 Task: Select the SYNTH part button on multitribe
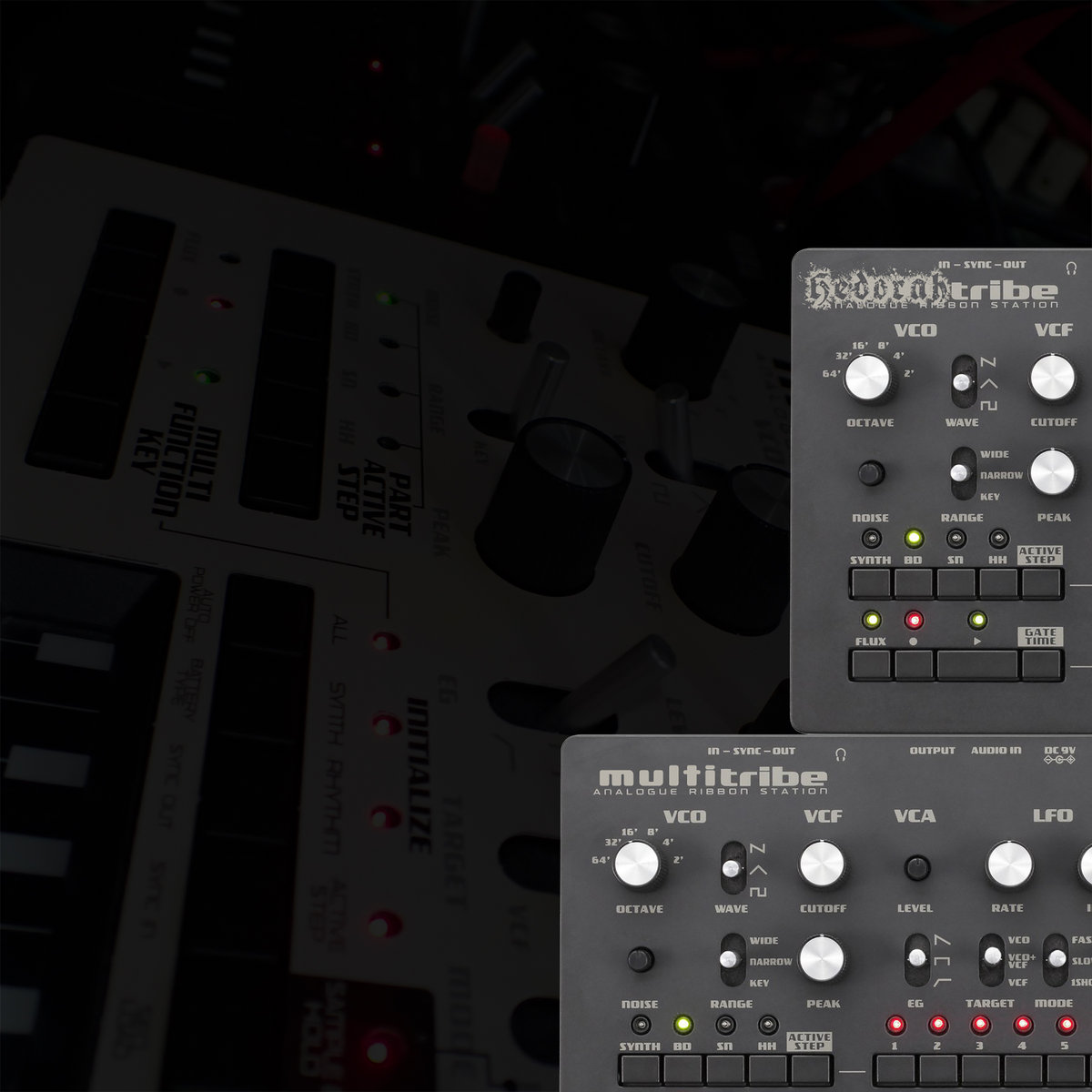click(x=640, y=1068)
